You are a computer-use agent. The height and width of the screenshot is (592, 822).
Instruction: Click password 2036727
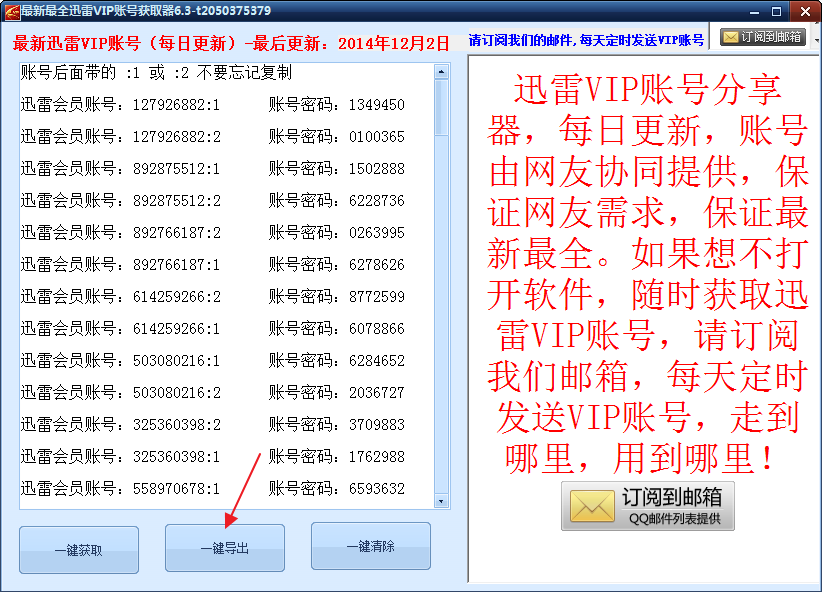coord(377,393)
